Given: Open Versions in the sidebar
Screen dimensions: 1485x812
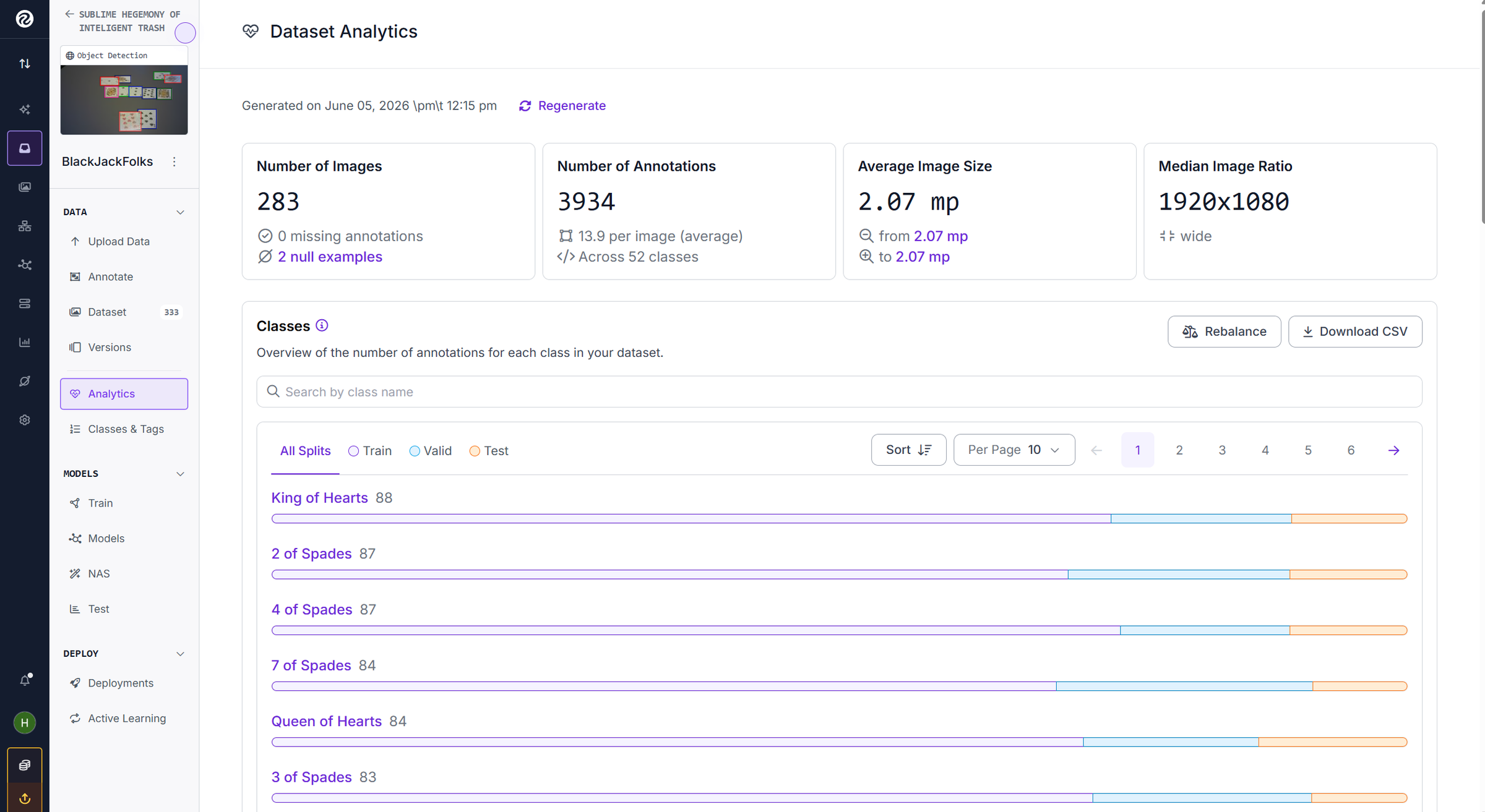Looking at the screenshot, I should (124, 348).
